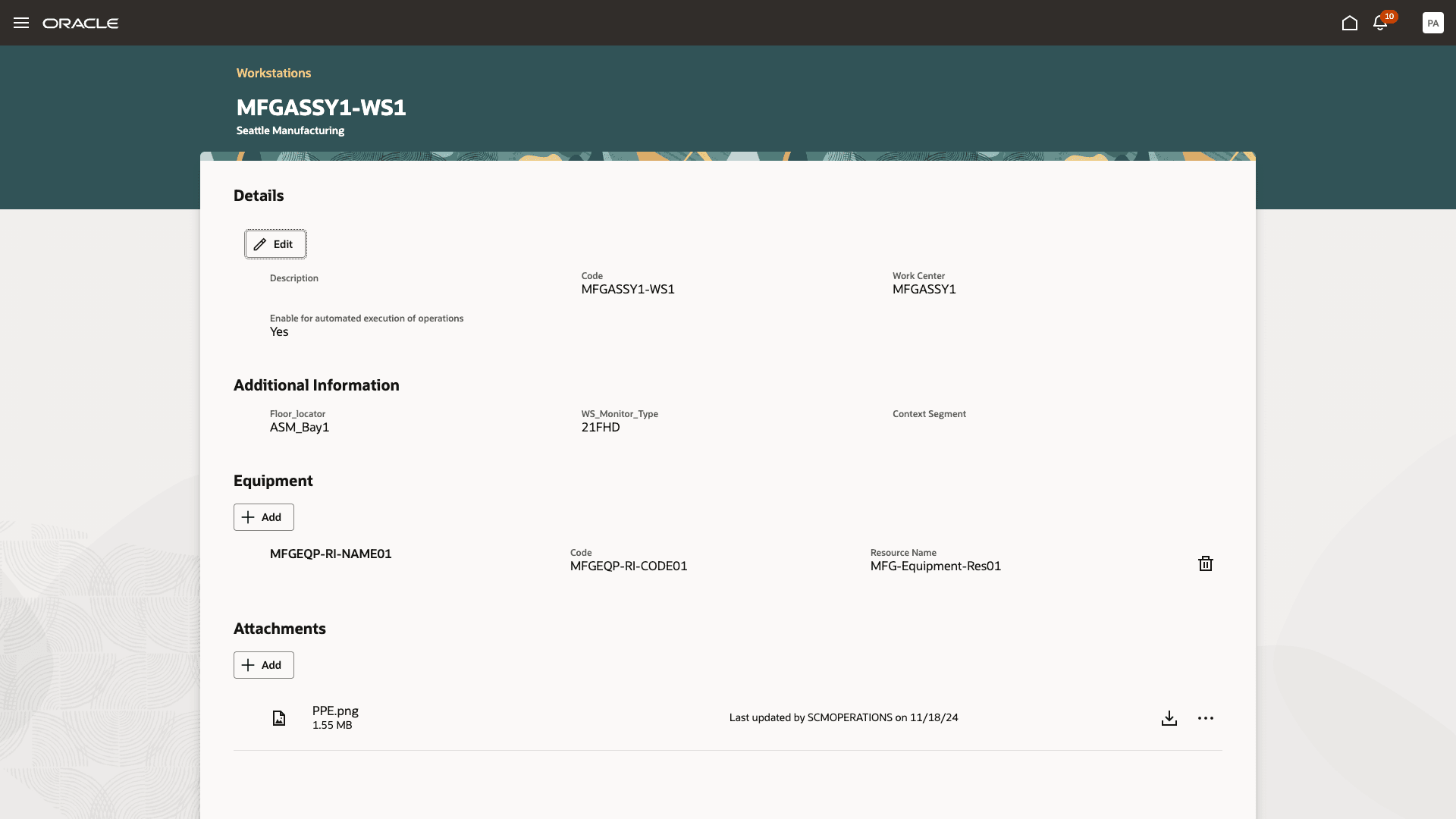Viewport: 1456px width, 819px height.
Task: Click the Oracle logo
Action: click(80, 23)
